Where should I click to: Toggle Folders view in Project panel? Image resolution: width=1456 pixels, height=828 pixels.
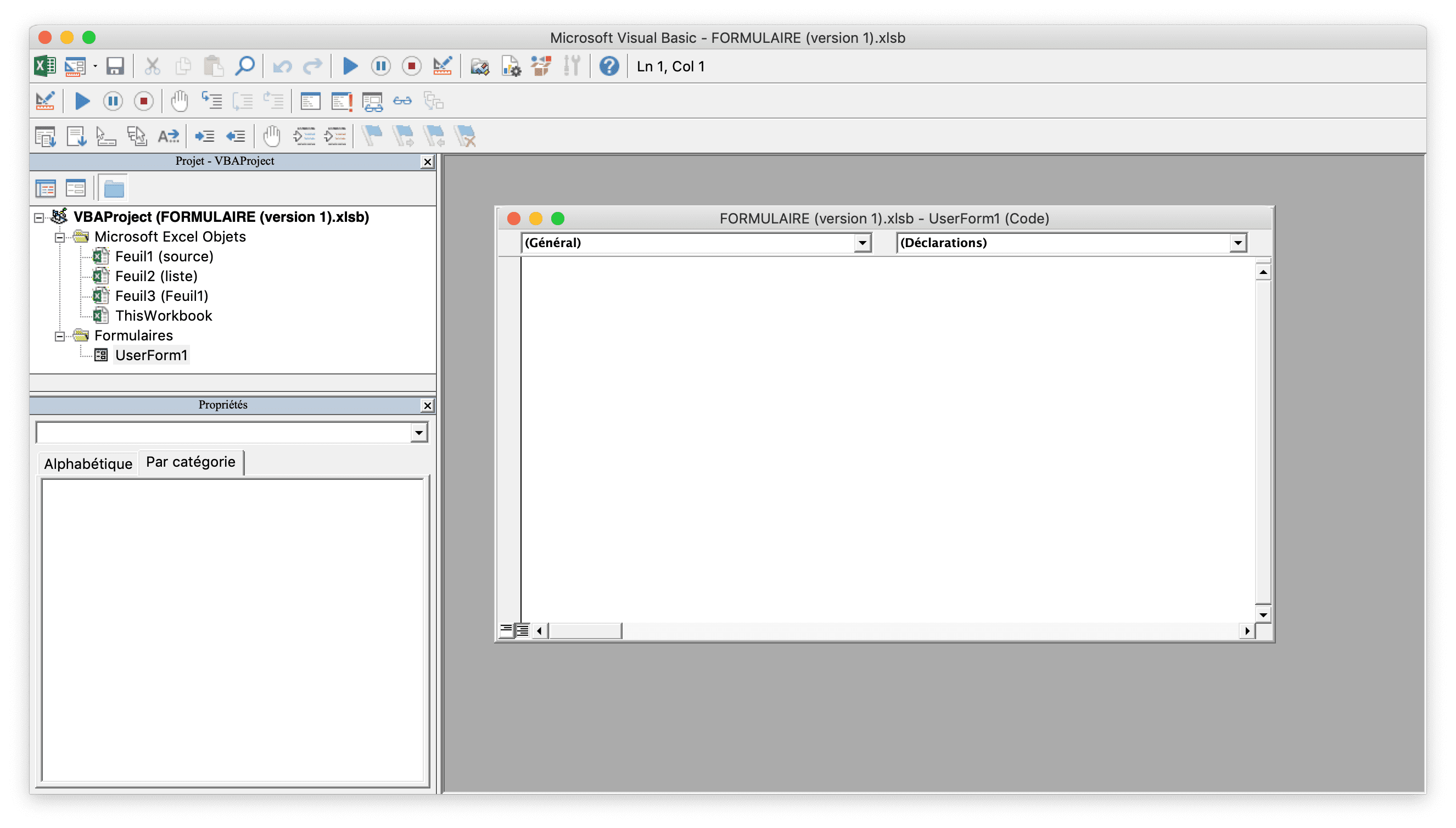click(x=114, y=188)
